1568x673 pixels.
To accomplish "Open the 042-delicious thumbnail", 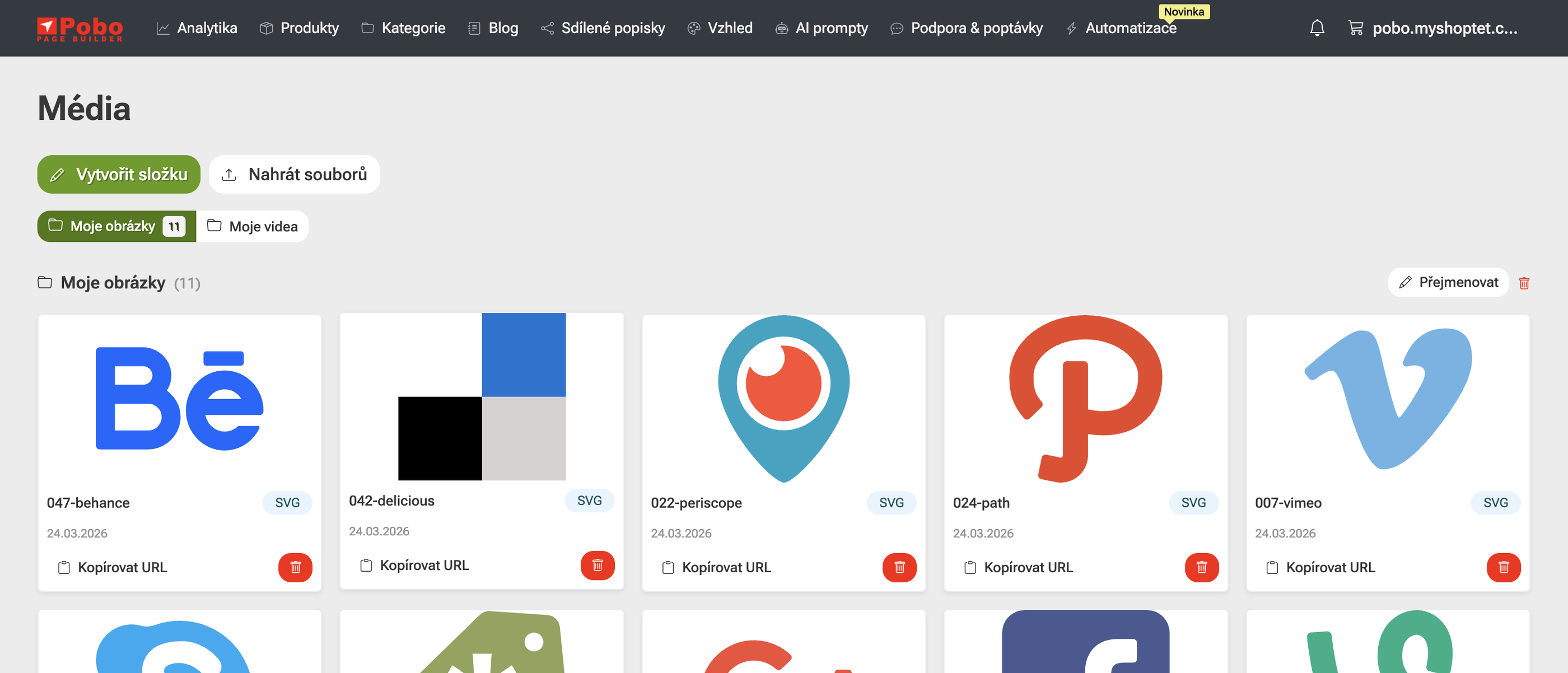I will 482,397.
